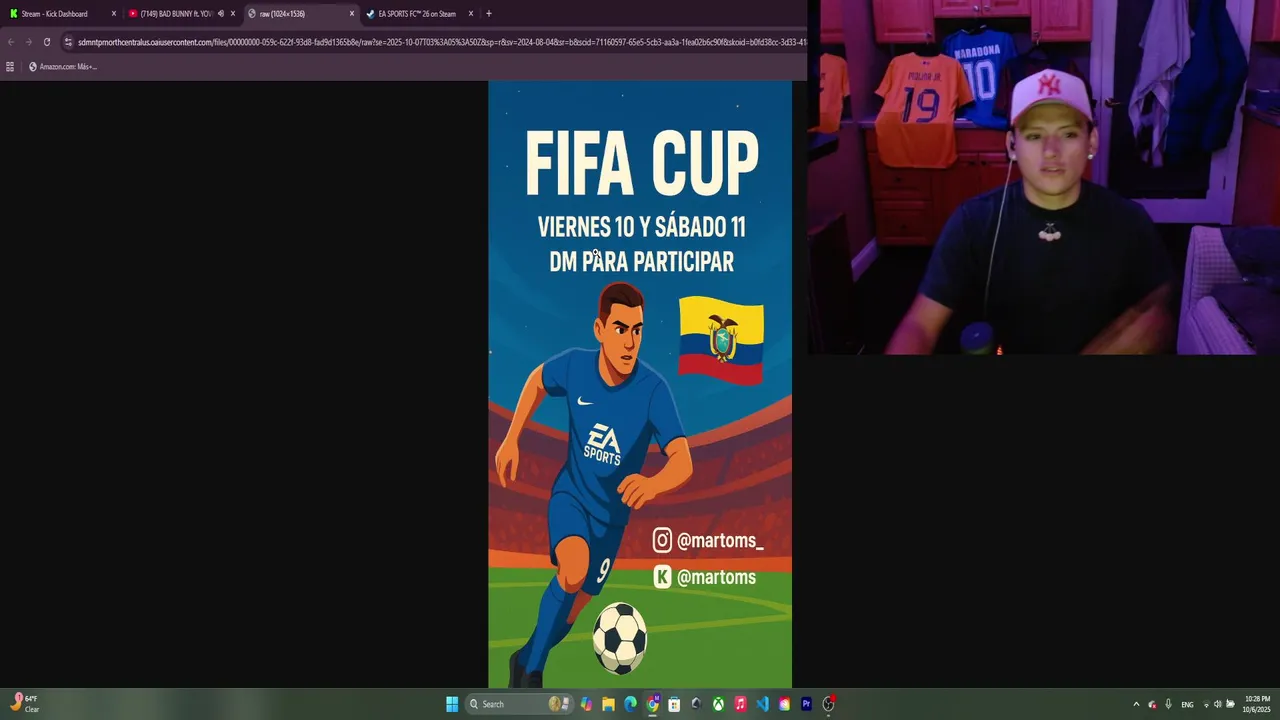This screenshot has width=1280, height=720.
Task: Switch to the Stream - Kick Dashboard tab
Action: tap(60, 14)
